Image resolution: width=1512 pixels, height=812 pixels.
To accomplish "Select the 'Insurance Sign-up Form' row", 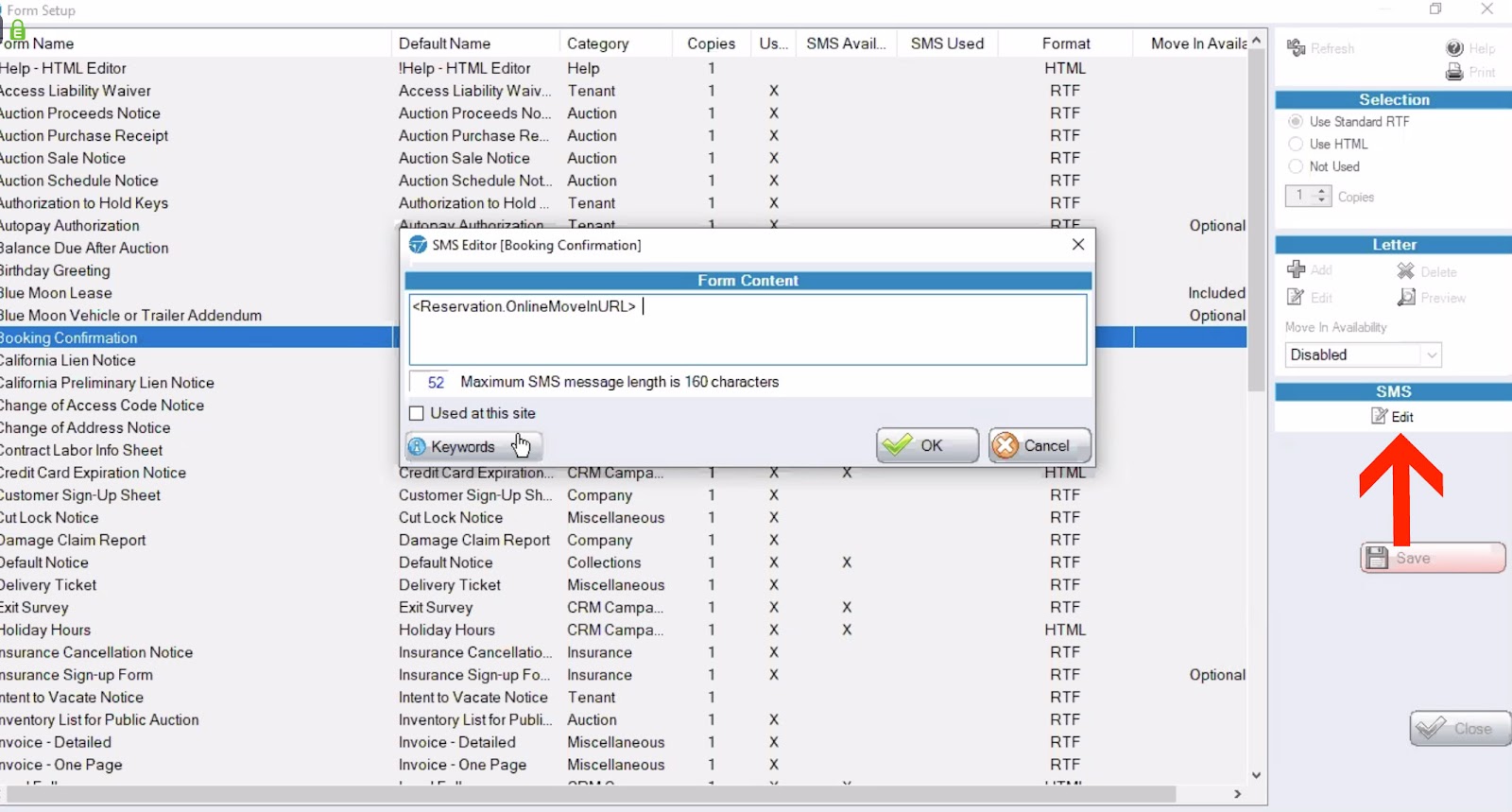I will tap(624, 675).
